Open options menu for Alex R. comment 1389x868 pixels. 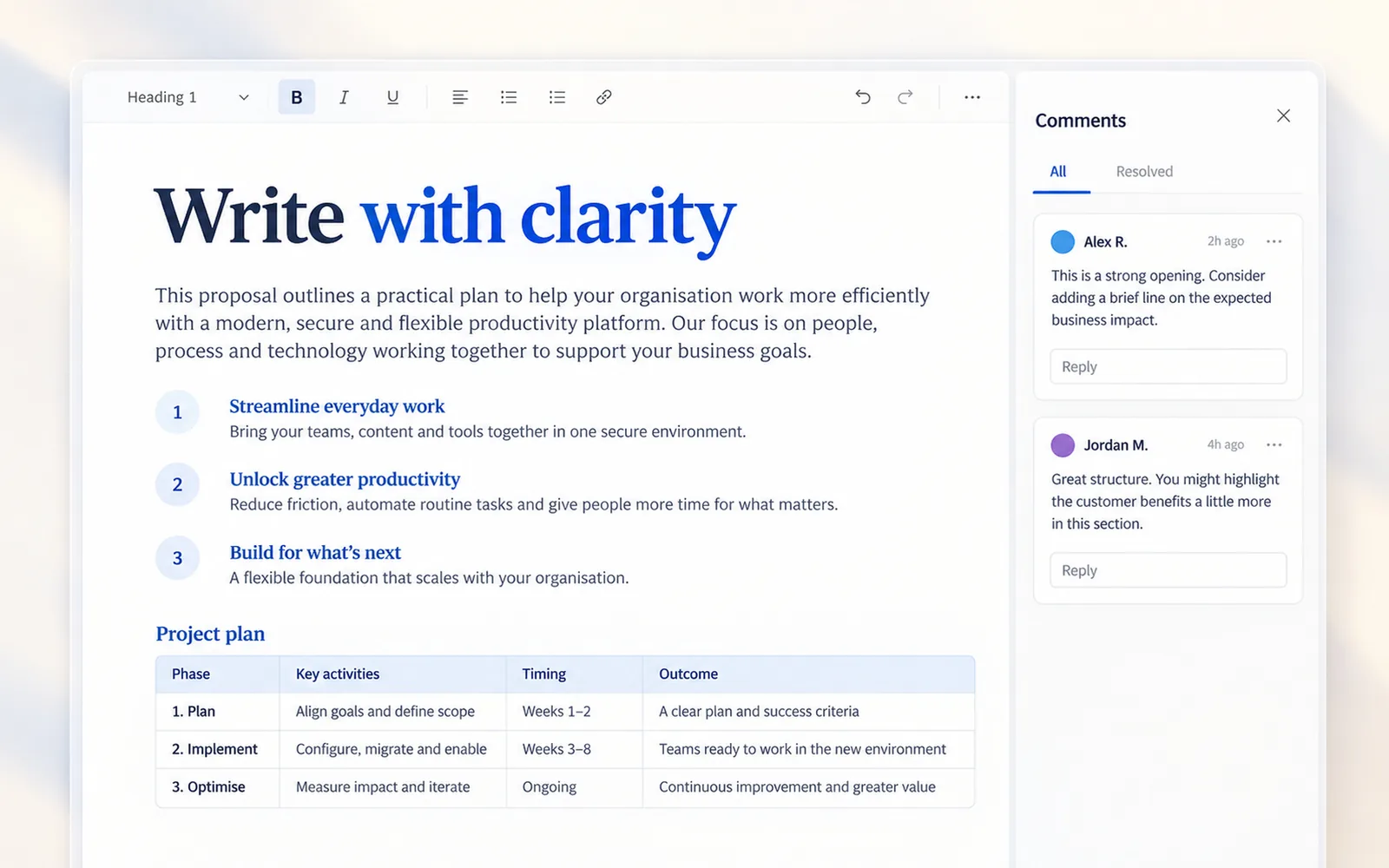click(1274, 241)
